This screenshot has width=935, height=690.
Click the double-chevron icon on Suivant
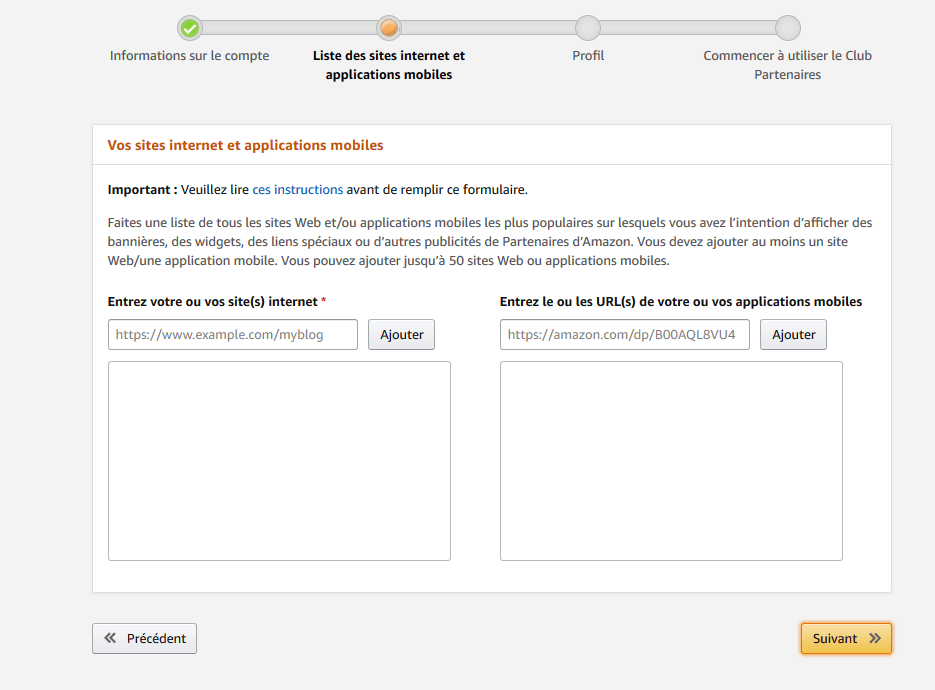coord(875,638)
